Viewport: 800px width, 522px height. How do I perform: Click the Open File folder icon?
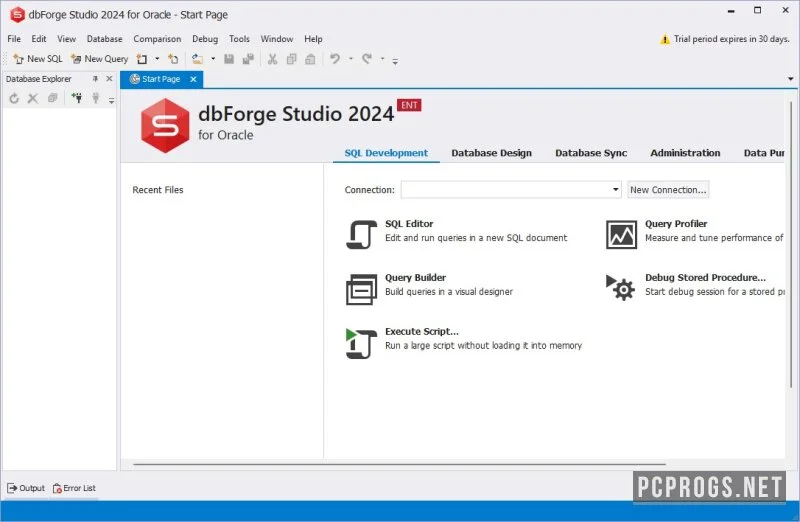[197, 59]
